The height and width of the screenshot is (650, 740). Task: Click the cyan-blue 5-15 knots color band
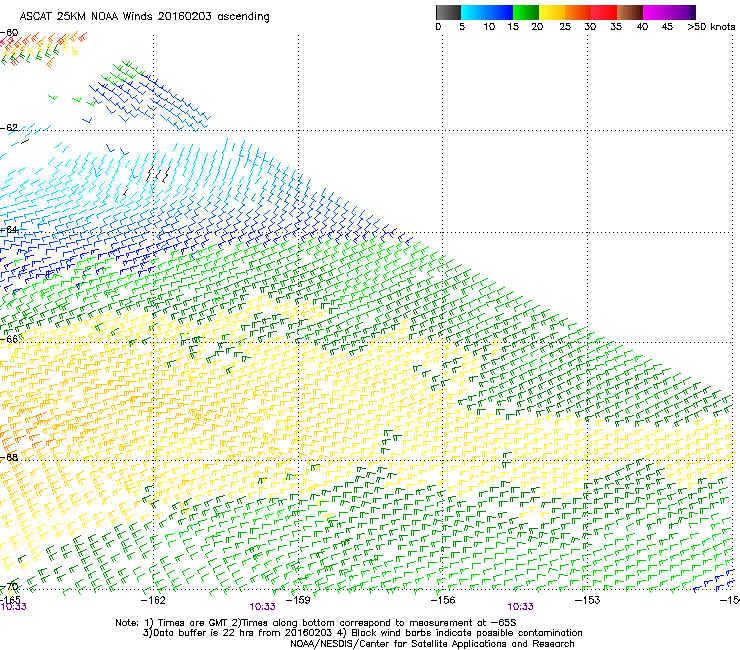pos(487,12)
